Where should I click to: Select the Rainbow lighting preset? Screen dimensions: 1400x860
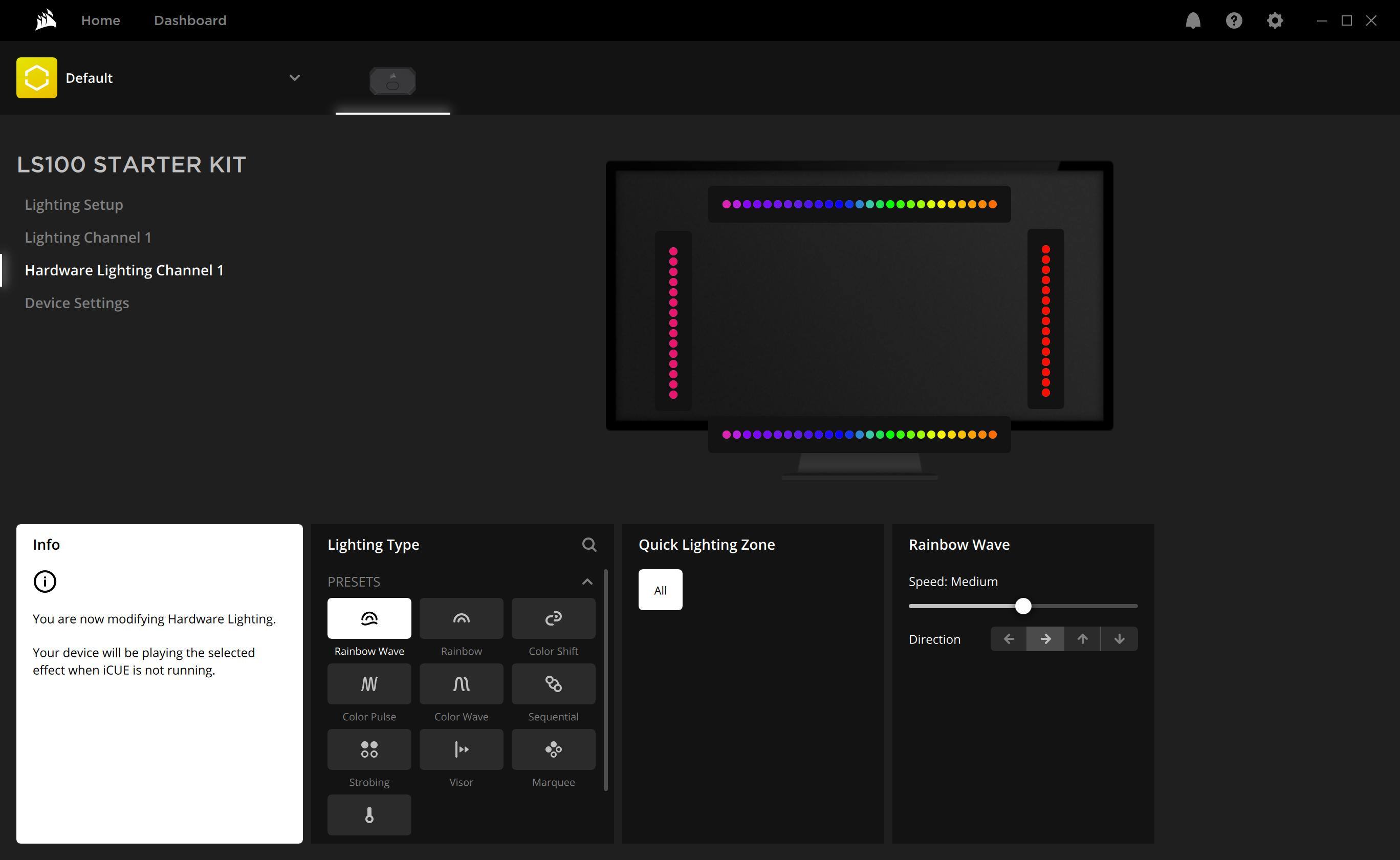[x=461, y=618]
